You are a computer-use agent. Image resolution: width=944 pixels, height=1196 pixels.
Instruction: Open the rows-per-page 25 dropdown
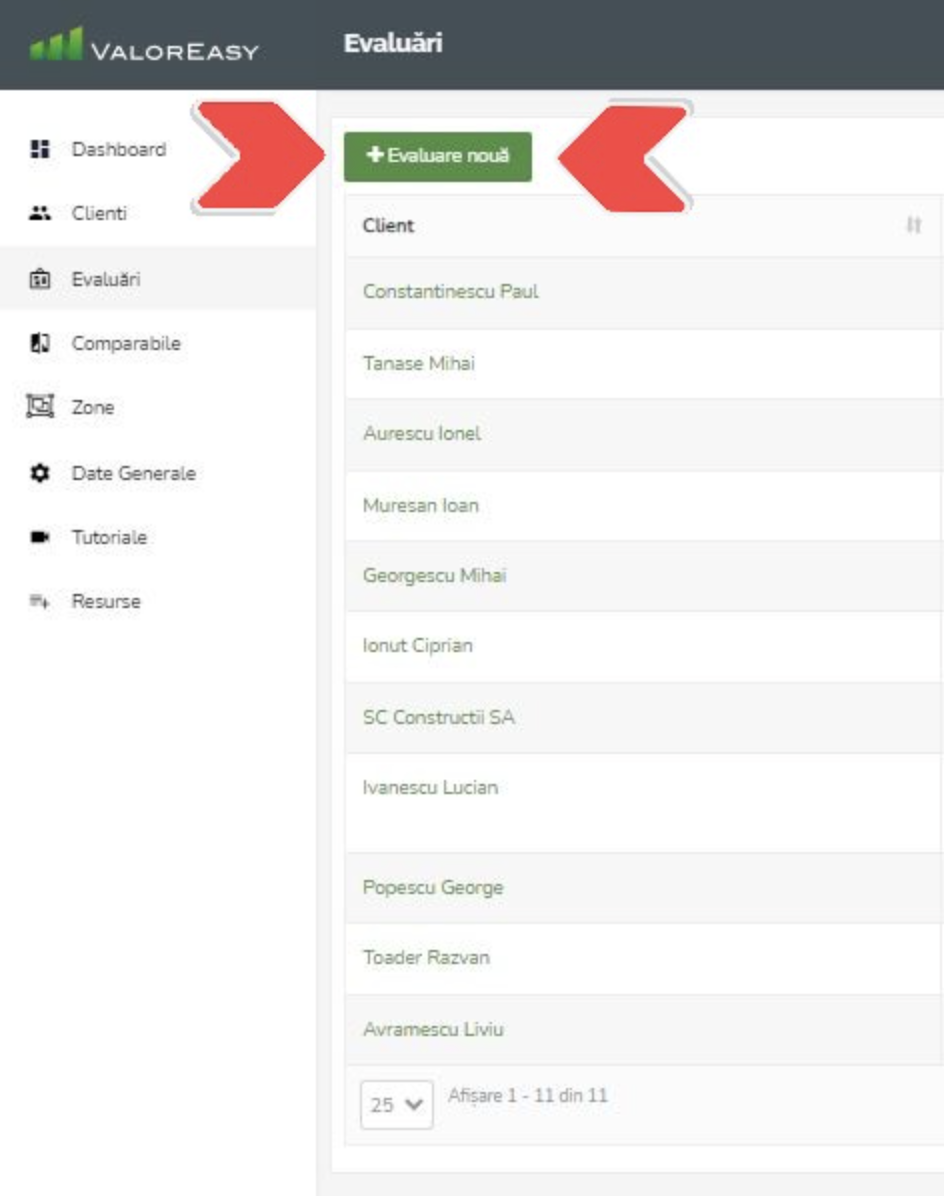click(396, 1105)
